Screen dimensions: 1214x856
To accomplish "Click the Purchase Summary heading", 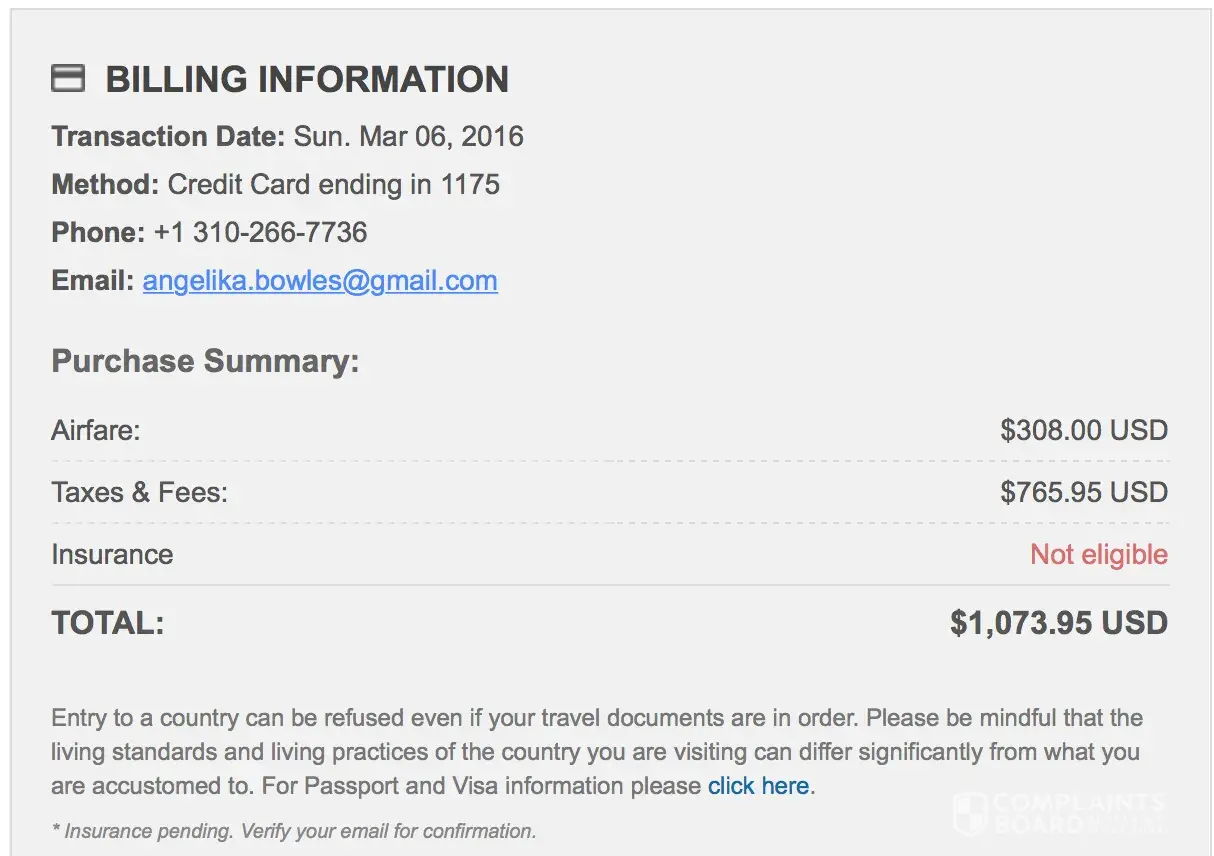I will [x=205, y=361].
